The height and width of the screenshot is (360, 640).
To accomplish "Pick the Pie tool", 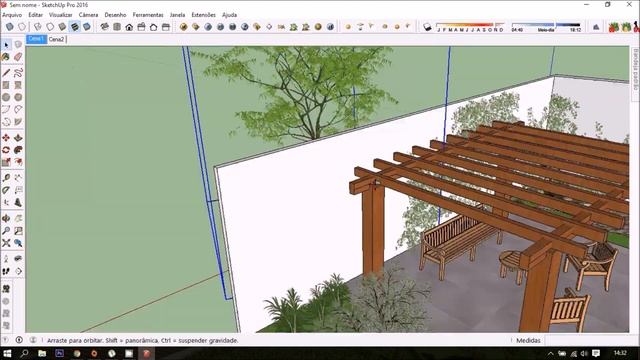I will click(18, 122).
